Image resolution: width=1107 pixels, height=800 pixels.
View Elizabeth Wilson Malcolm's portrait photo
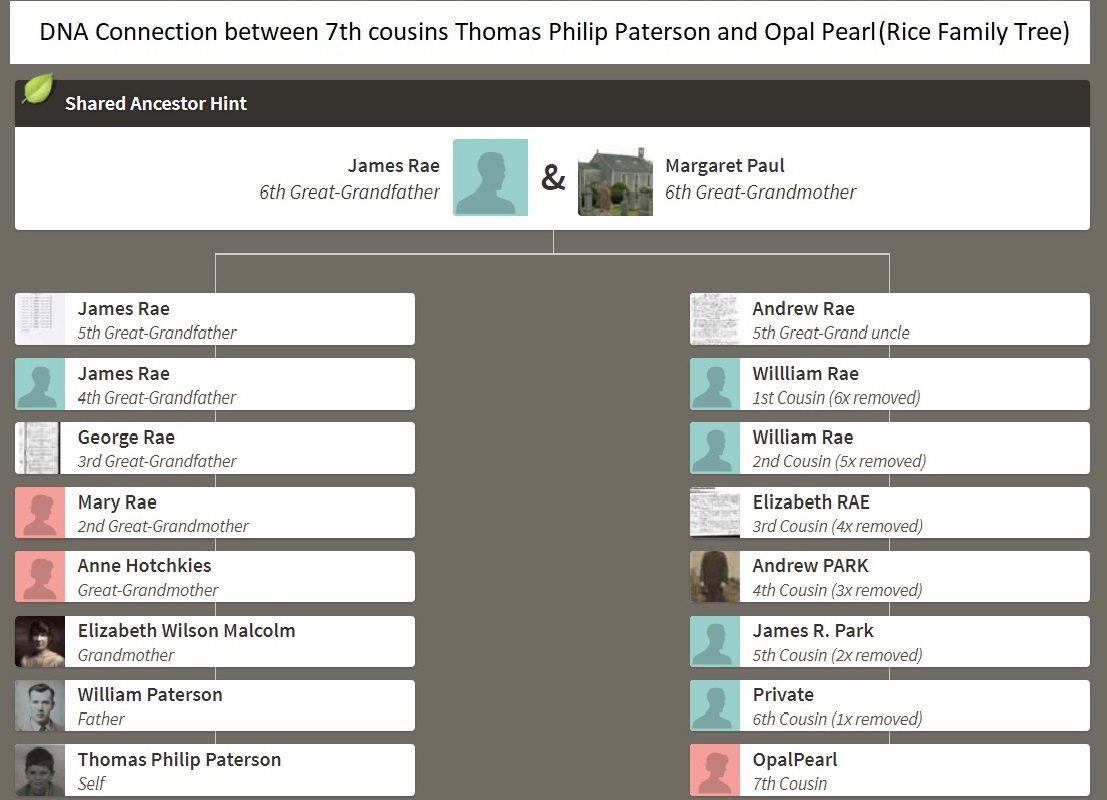(x=40, y=641)
